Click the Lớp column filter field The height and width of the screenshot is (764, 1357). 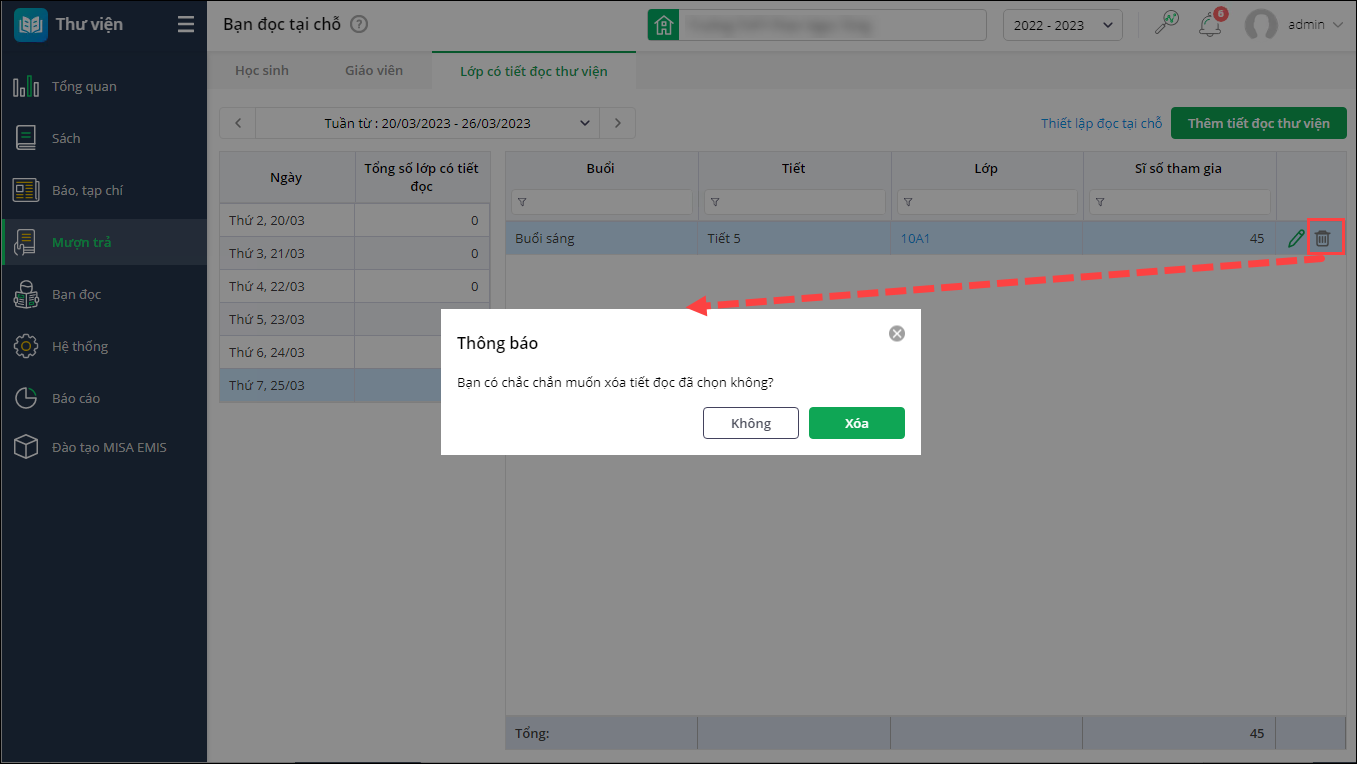(x=988, y=202)
